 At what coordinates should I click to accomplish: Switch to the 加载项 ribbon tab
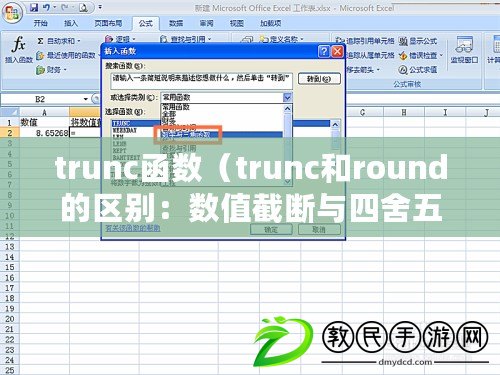point(270,23)
